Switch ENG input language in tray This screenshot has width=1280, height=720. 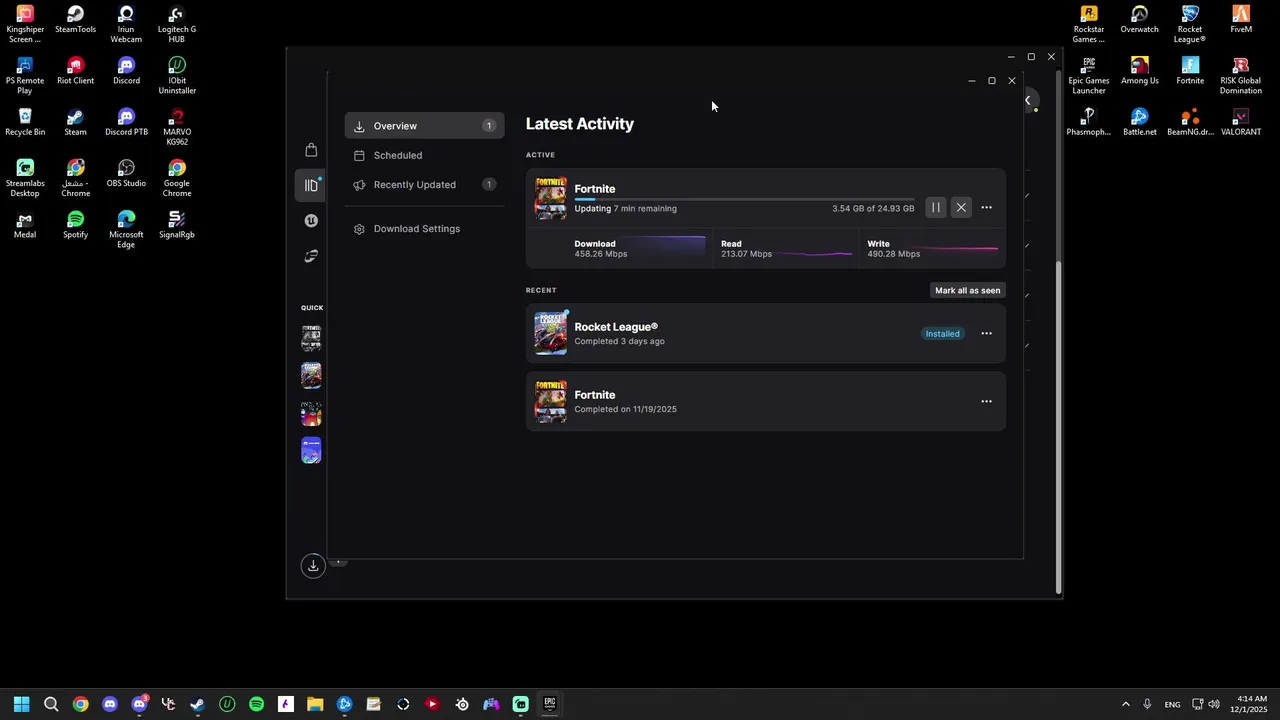1172,704
